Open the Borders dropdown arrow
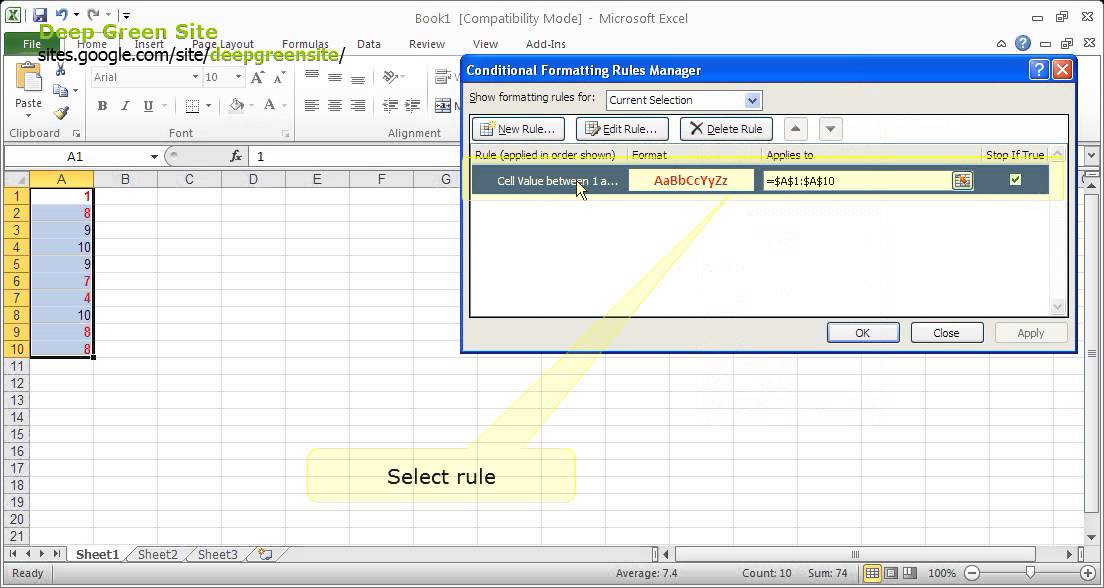 pos(208,106)
